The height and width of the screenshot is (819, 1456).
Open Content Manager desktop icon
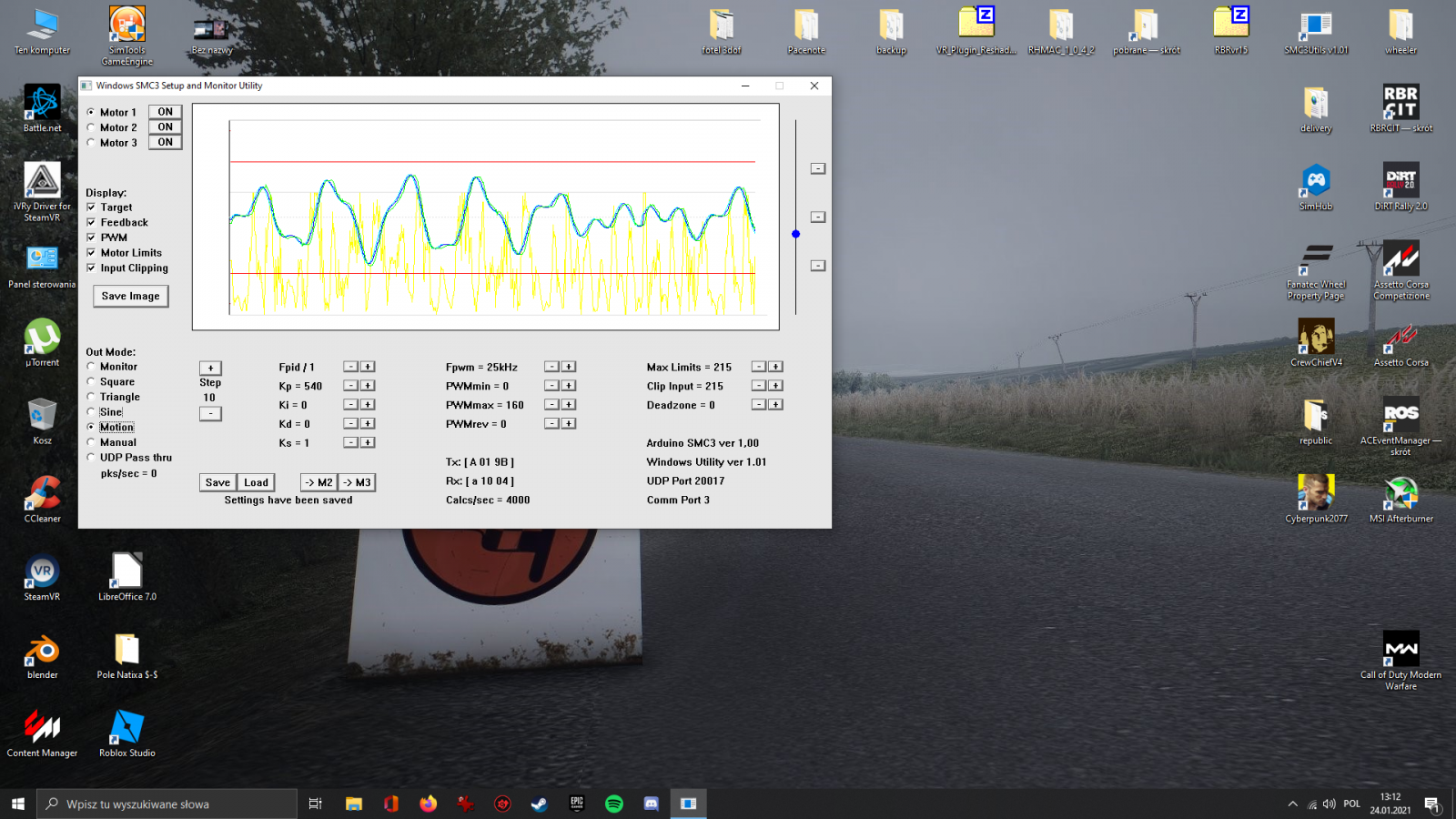[42, 729]
